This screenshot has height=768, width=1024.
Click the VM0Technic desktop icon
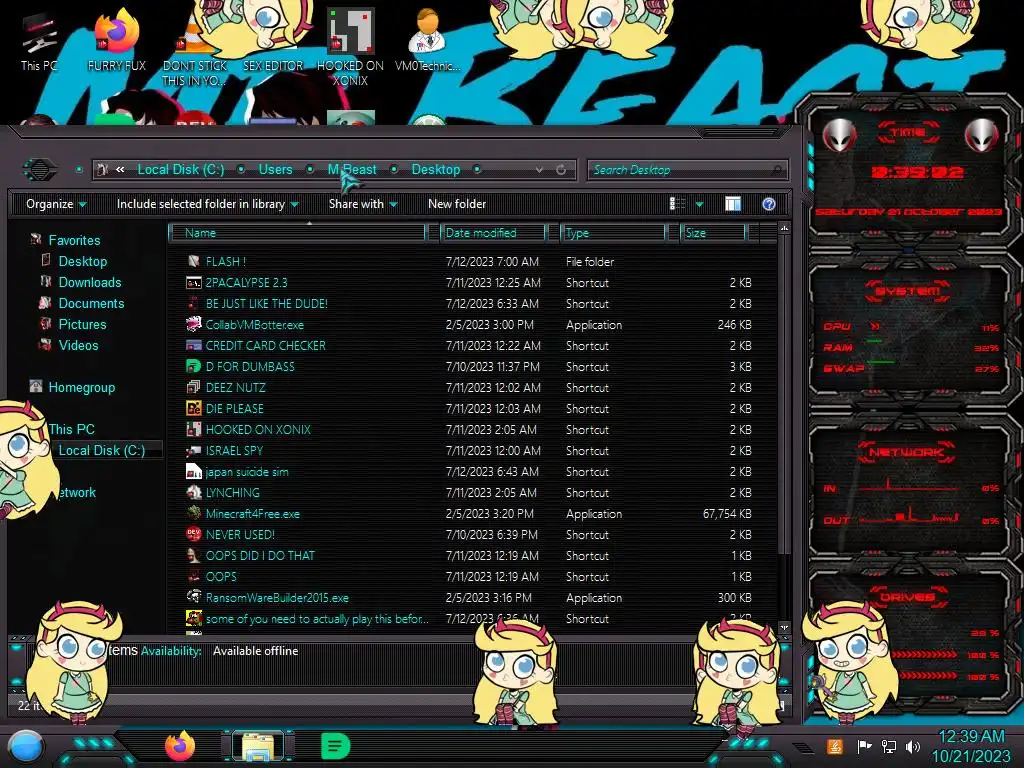pos(427,40)
